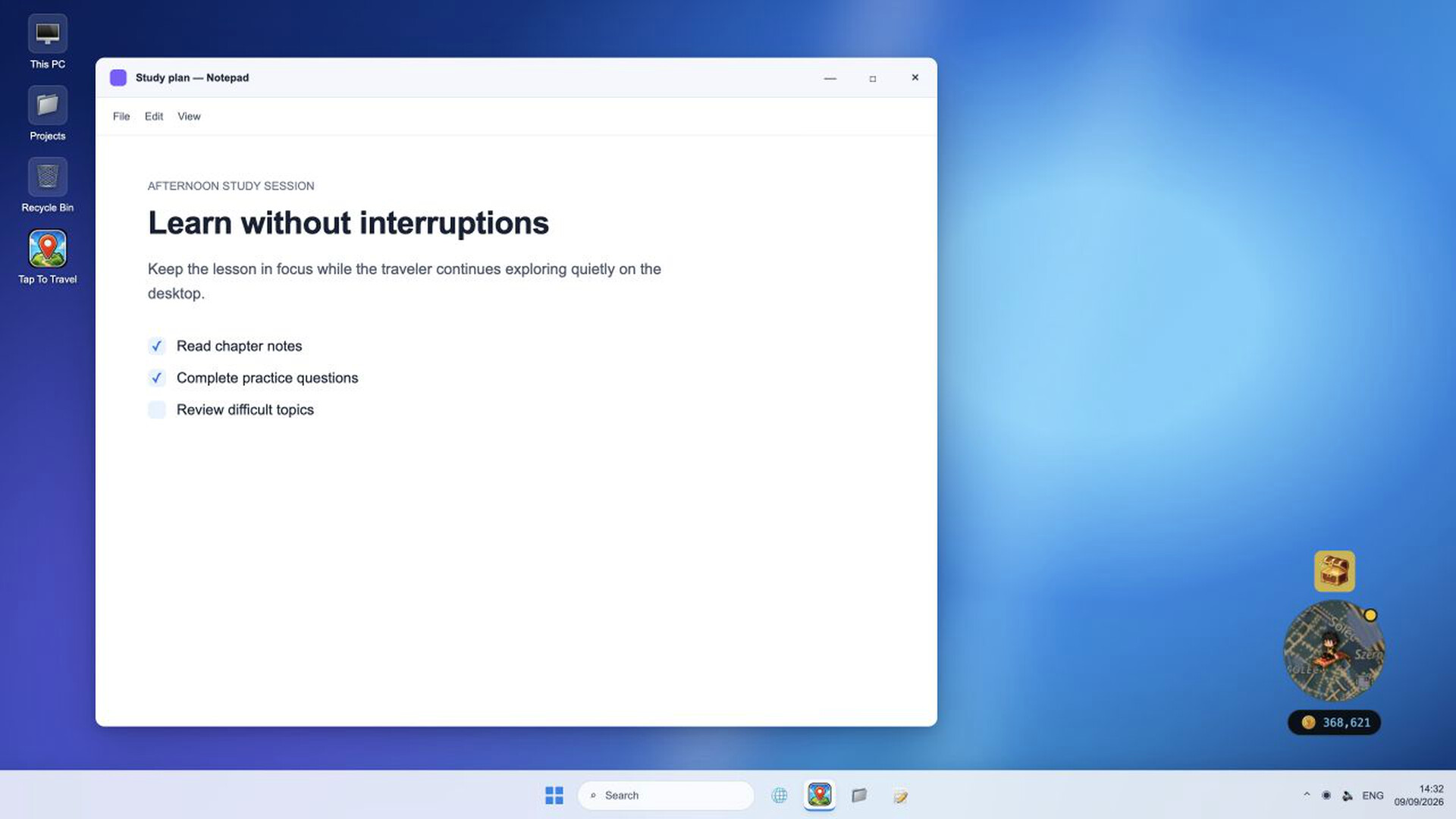Screen dimensions: 1456x819
Task: Click the 368,621 coin counter pill
Action: click(1334, 723)
